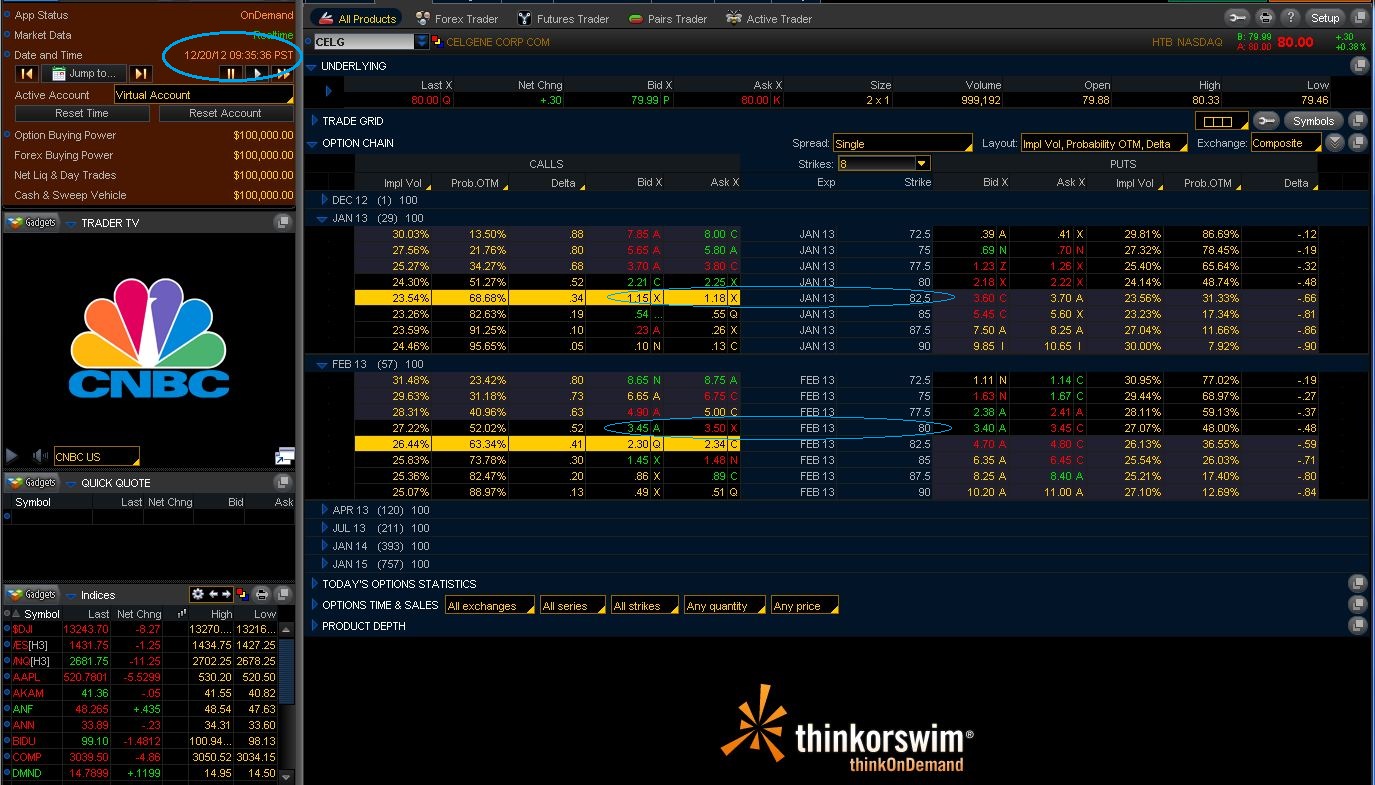
Task: Switch to the Forex Trader tab
Action: point(457,18)
